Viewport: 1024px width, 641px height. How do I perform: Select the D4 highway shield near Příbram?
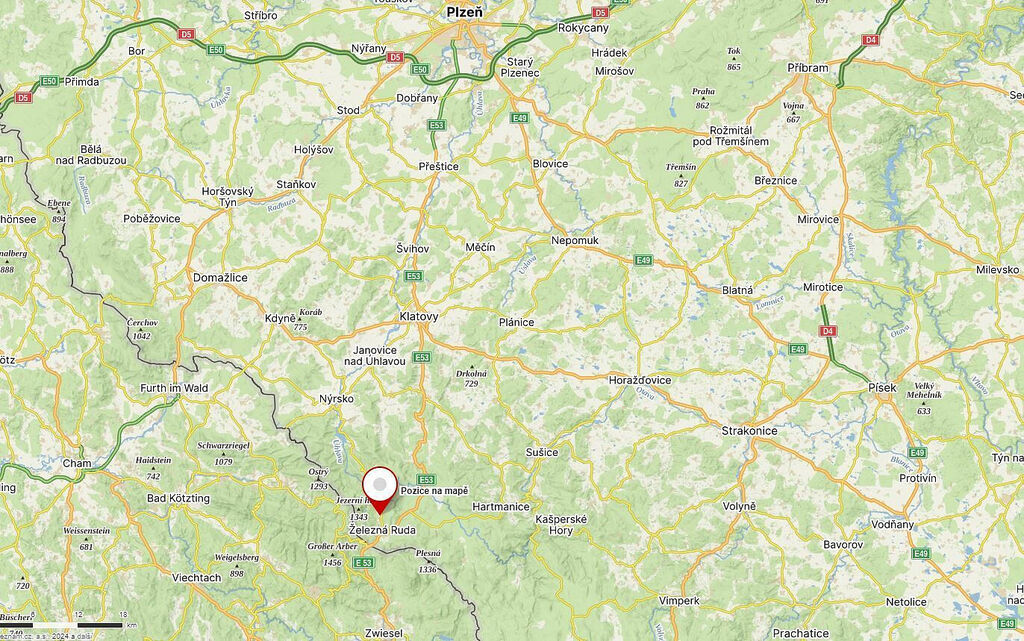870,40
